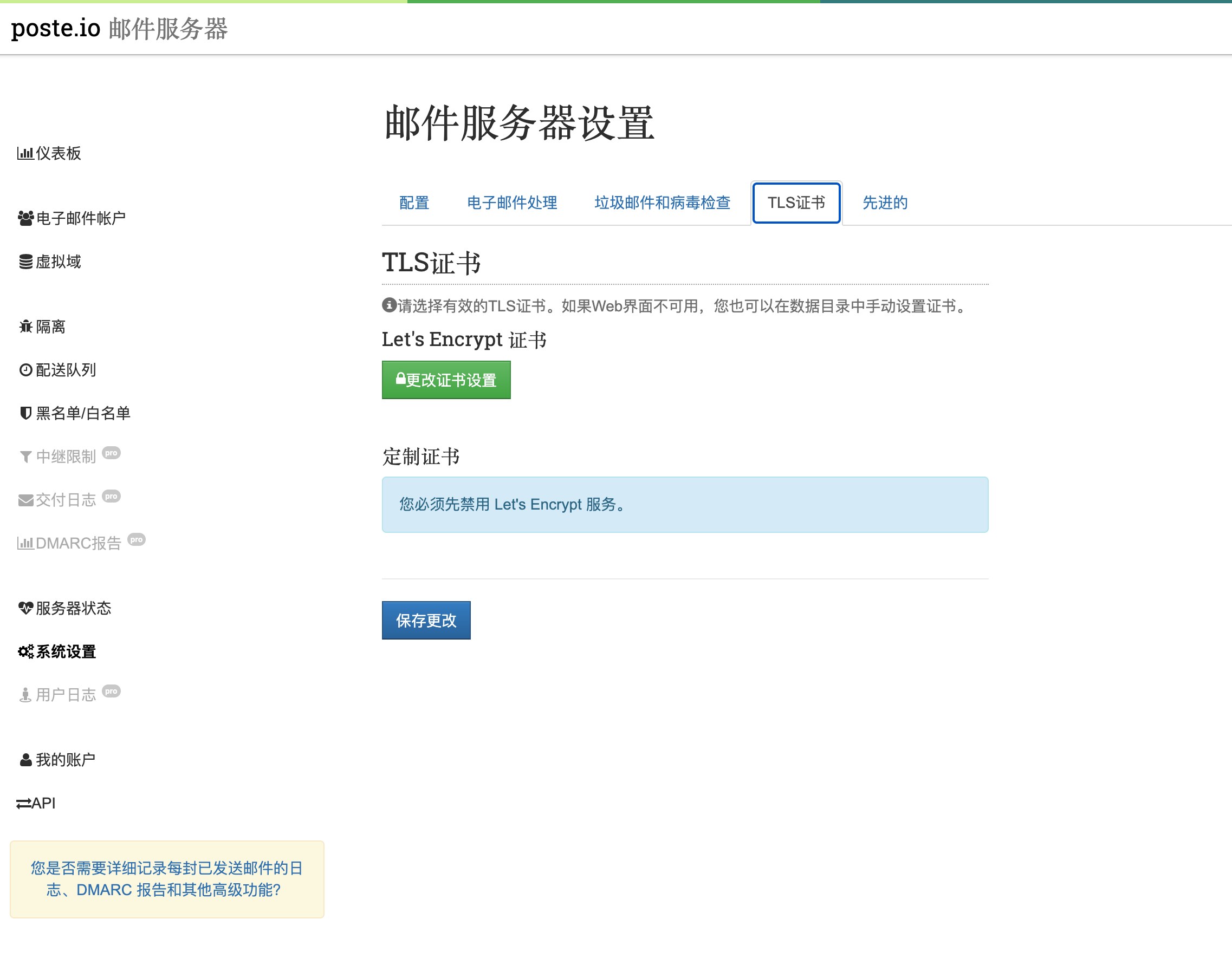1232x965 pixels.
Task: Click the blacklist/whitelist shield icon
Action: pyautogui.click(x=25, y=414)
